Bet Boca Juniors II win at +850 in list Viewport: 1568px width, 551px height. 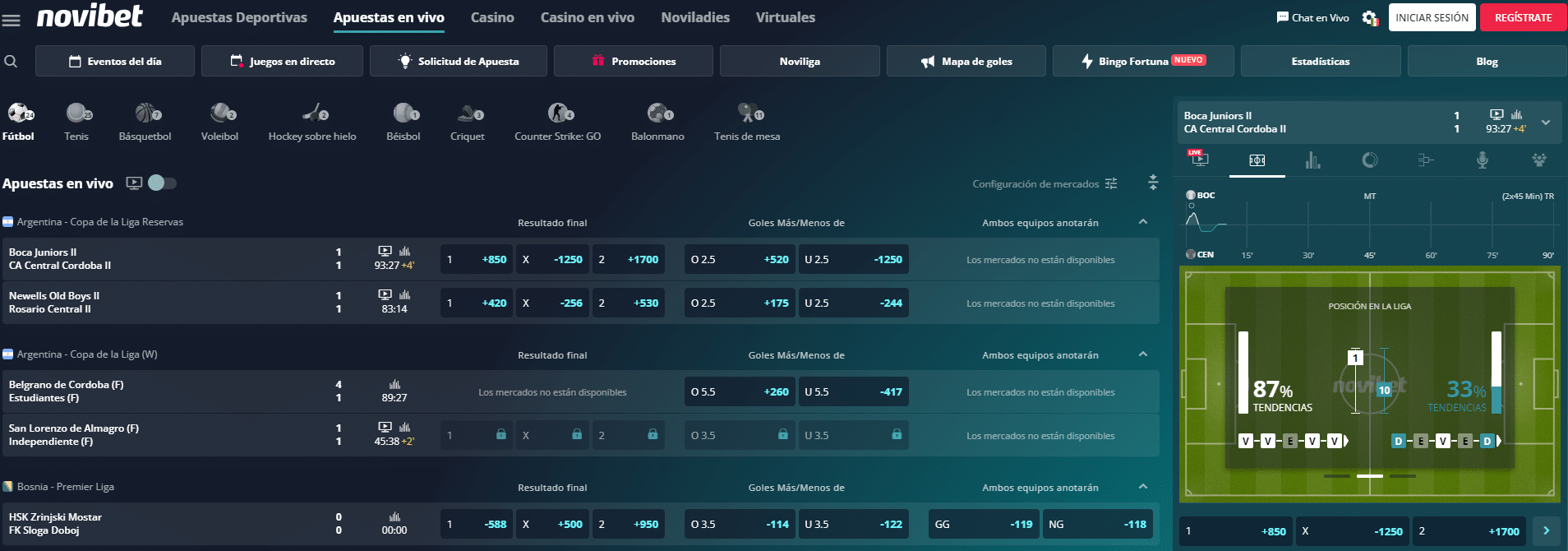click(x=477, y=259)
